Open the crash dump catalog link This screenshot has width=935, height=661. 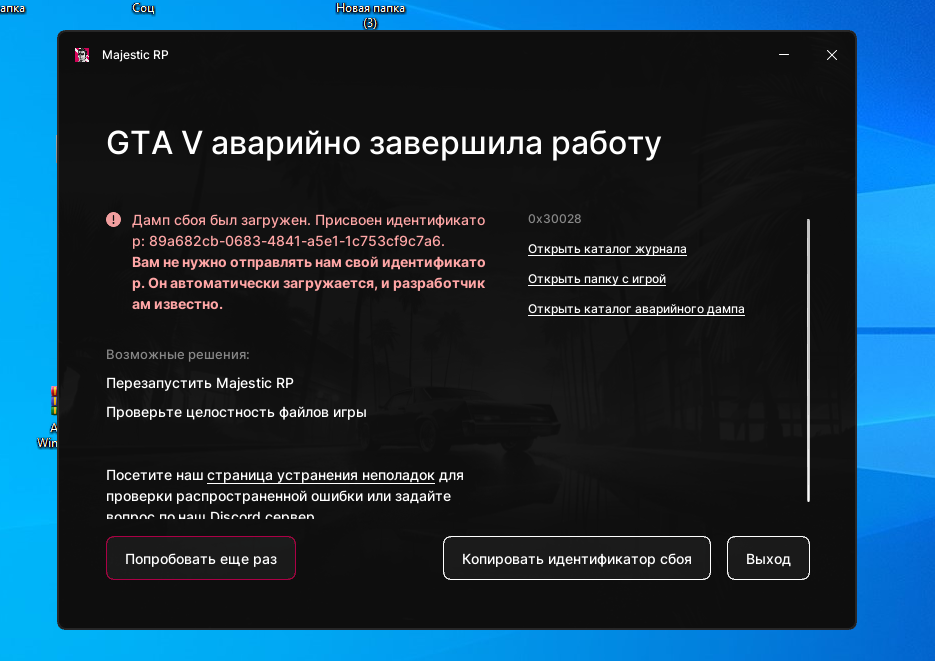pyautogui.click(x=636, y=309)
